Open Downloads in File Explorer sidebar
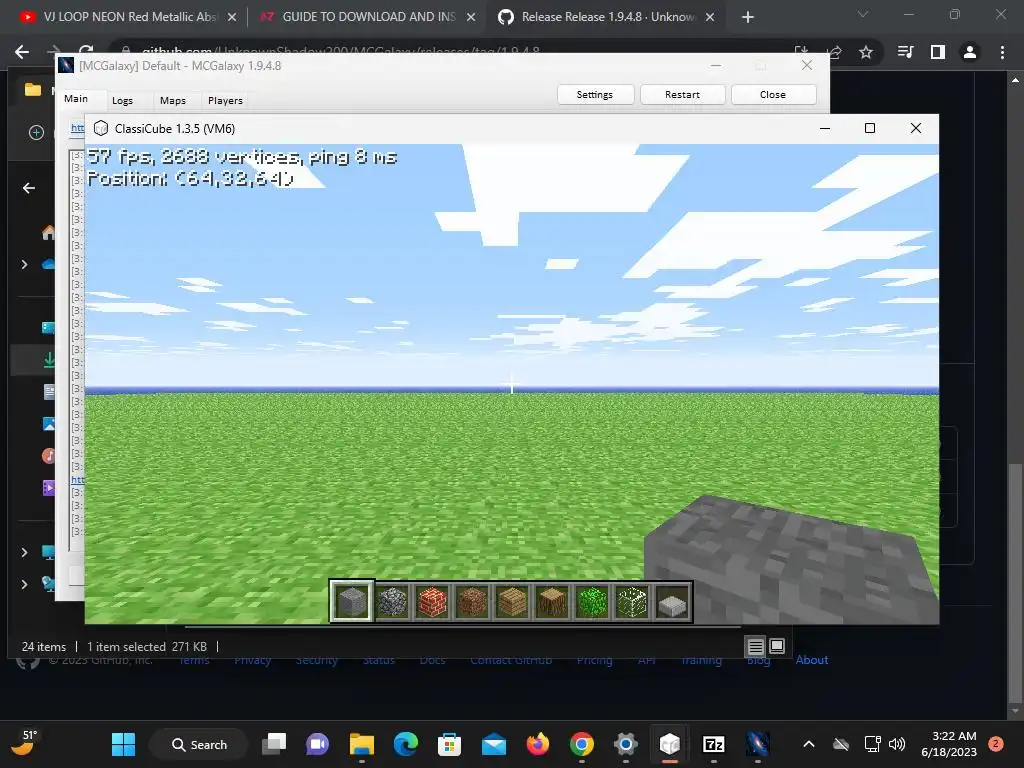The height and width of the screenshot is (768, 1024). (48, 360)
